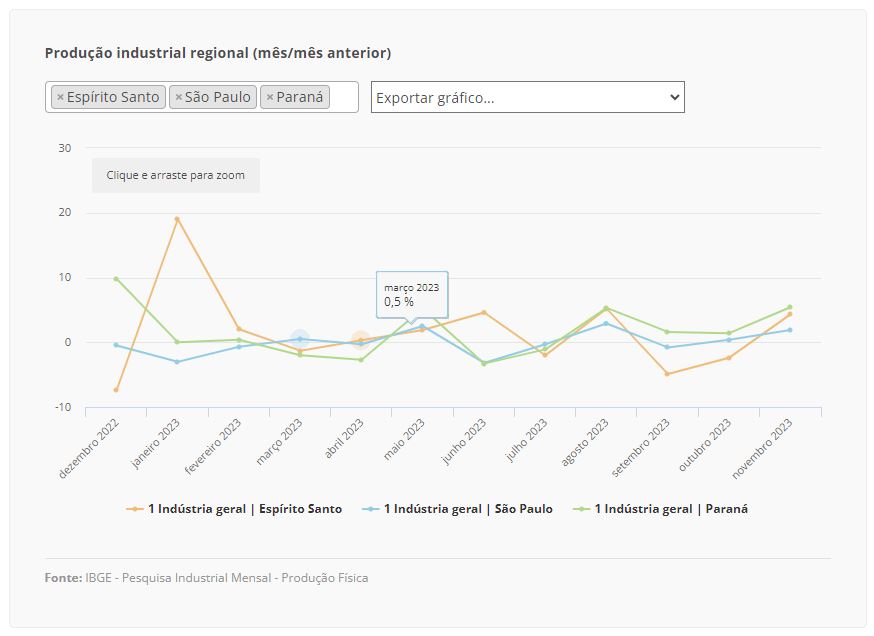Toggle Paraná series in legend

click(x=661, y=509)
